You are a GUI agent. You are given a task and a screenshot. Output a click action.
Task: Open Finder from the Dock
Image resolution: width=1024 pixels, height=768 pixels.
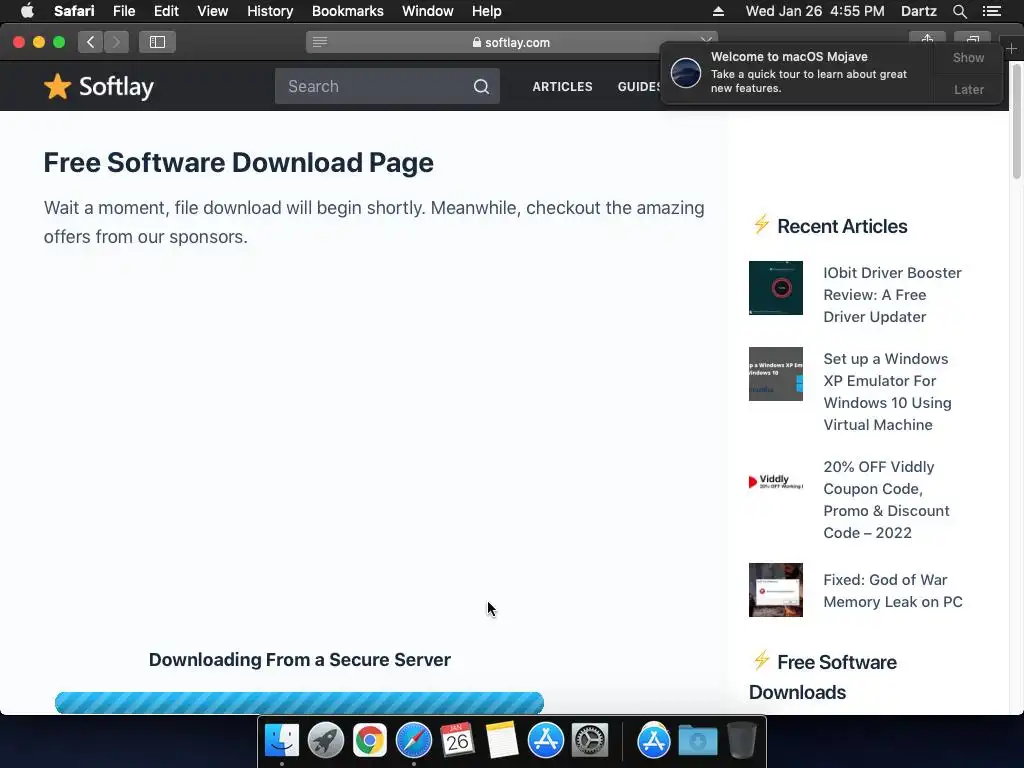282,741
